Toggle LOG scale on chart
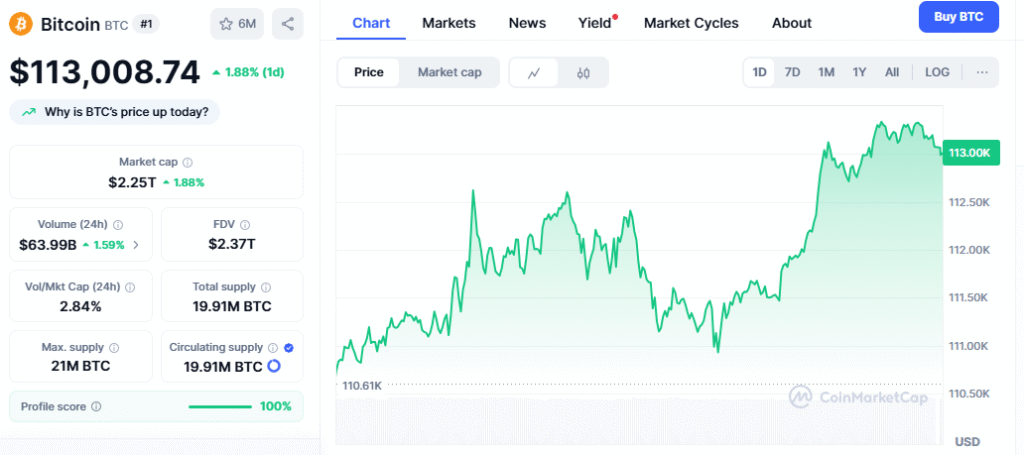Screen dimensions: 1024x455 pos(937,72)
